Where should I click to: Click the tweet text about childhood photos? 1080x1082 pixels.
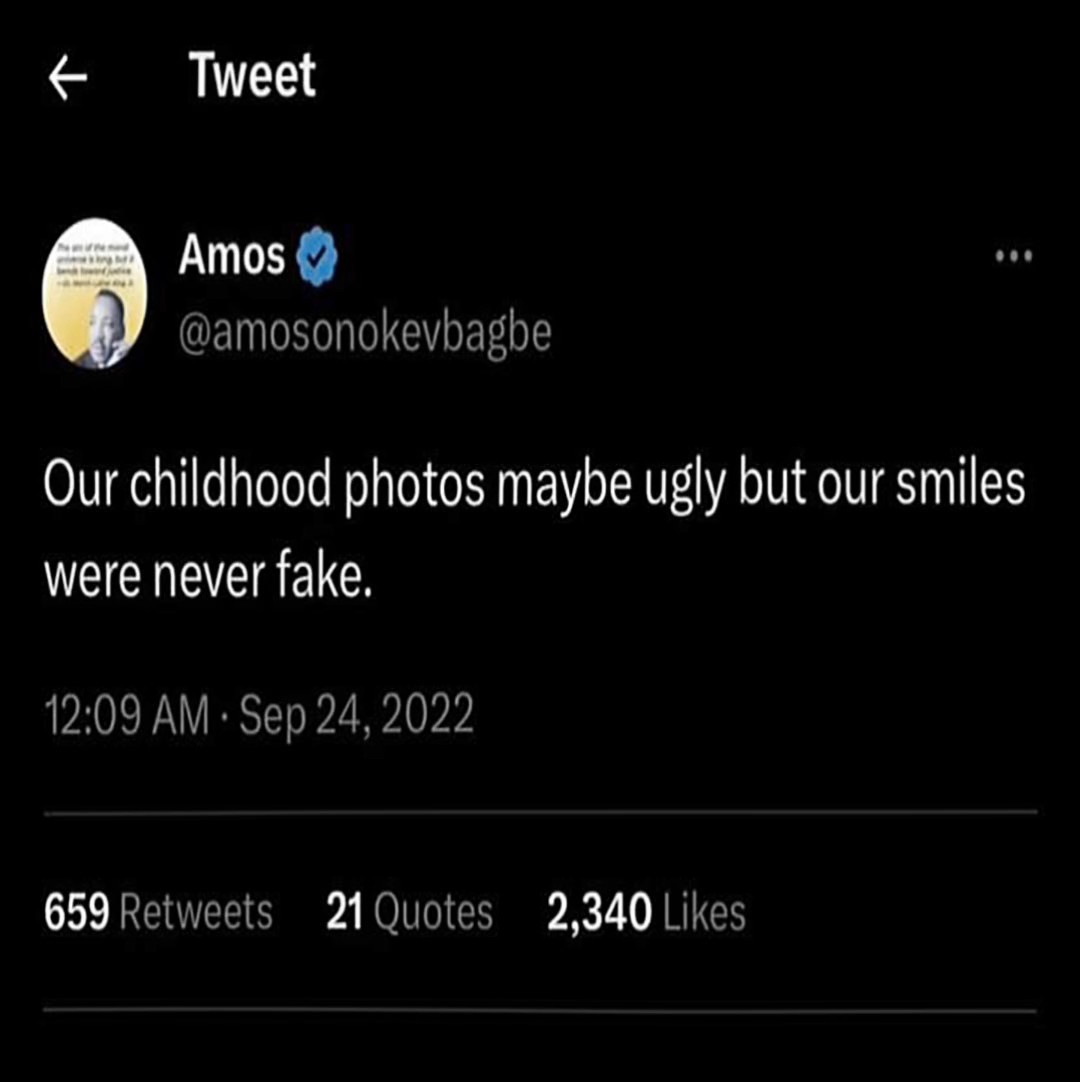[534, 485]
